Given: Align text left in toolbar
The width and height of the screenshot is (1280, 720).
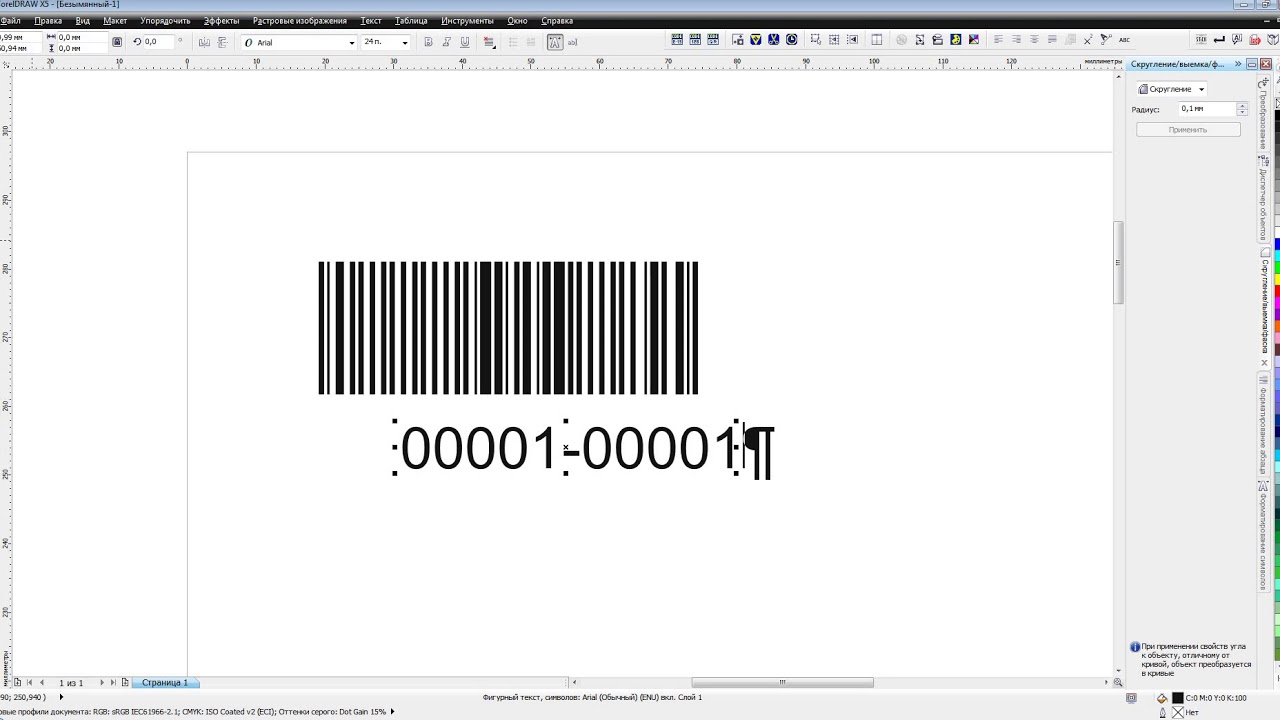Looking at the screenshot, I should (998, 40).
